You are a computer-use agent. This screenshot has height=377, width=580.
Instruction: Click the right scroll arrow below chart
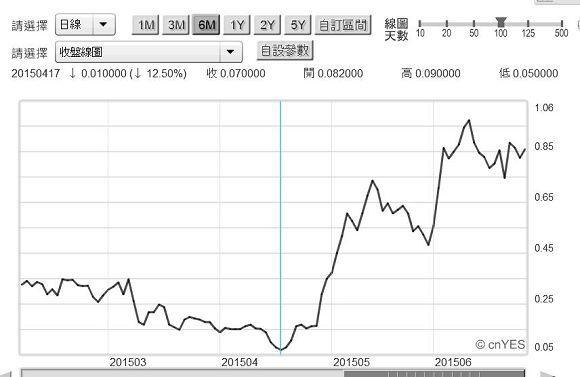pos(547,374)
